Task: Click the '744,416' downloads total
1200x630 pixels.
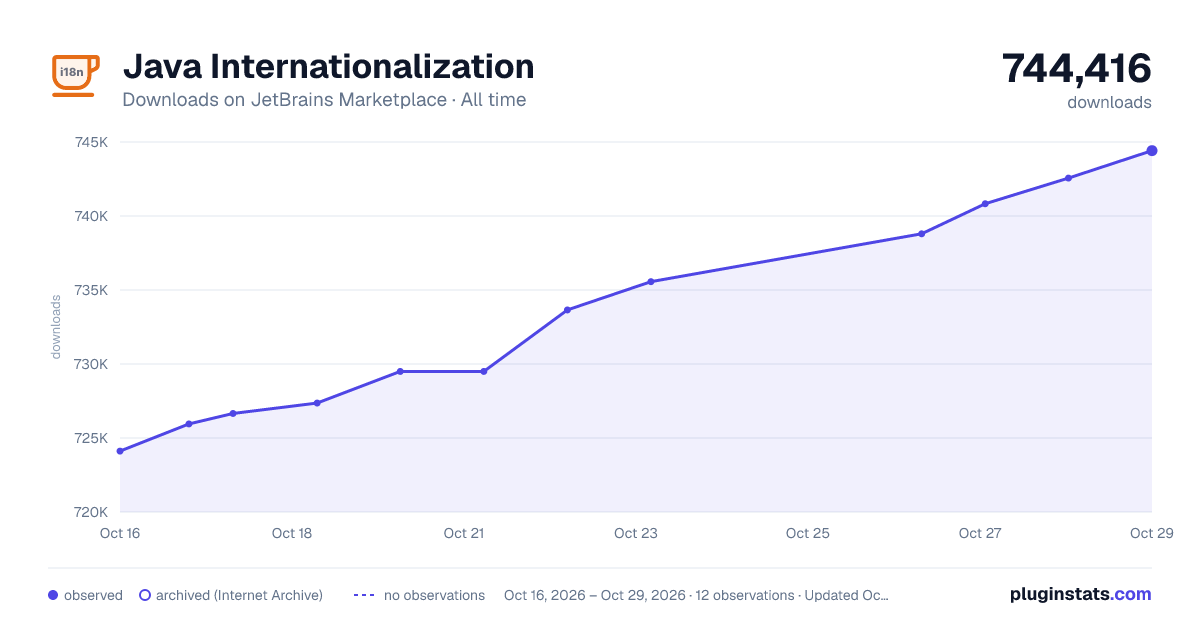Action: pos(1077,68)
